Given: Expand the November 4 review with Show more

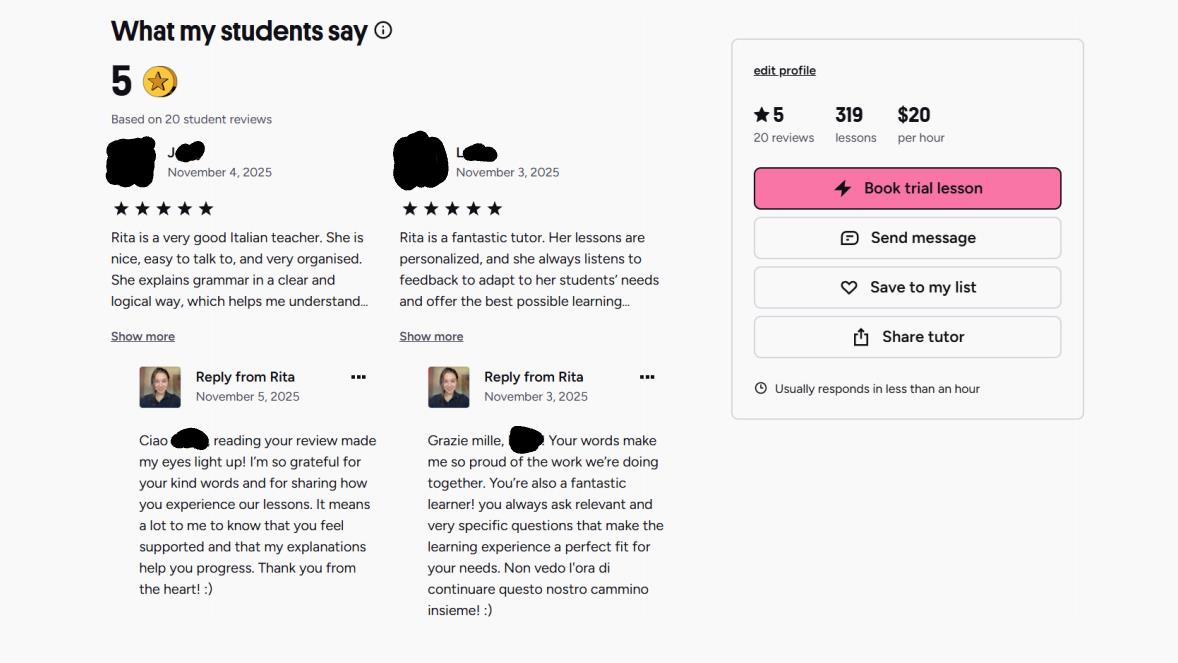Looking at the screenshot, I should click(x=143, y=337).
